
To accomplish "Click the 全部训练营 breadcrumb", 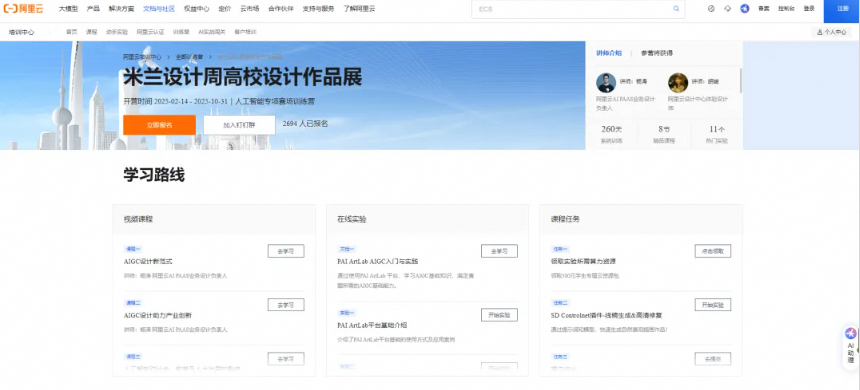I will [x=189, y=56].
